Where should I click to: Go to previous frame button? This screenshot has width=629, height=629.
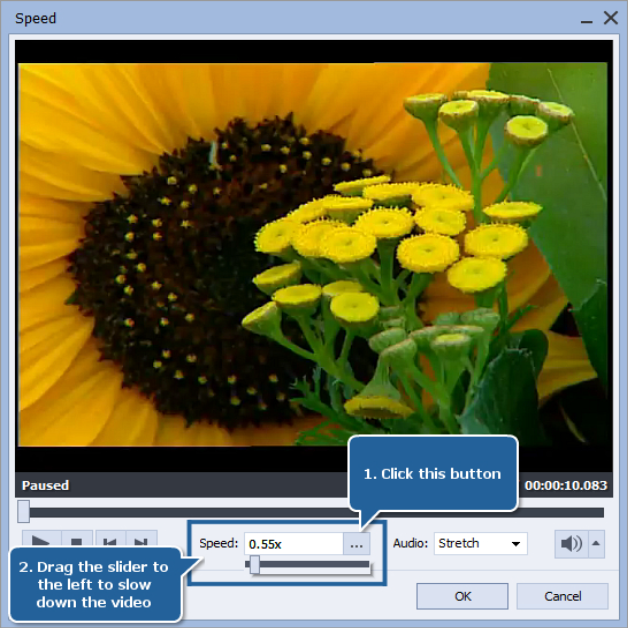110,540
